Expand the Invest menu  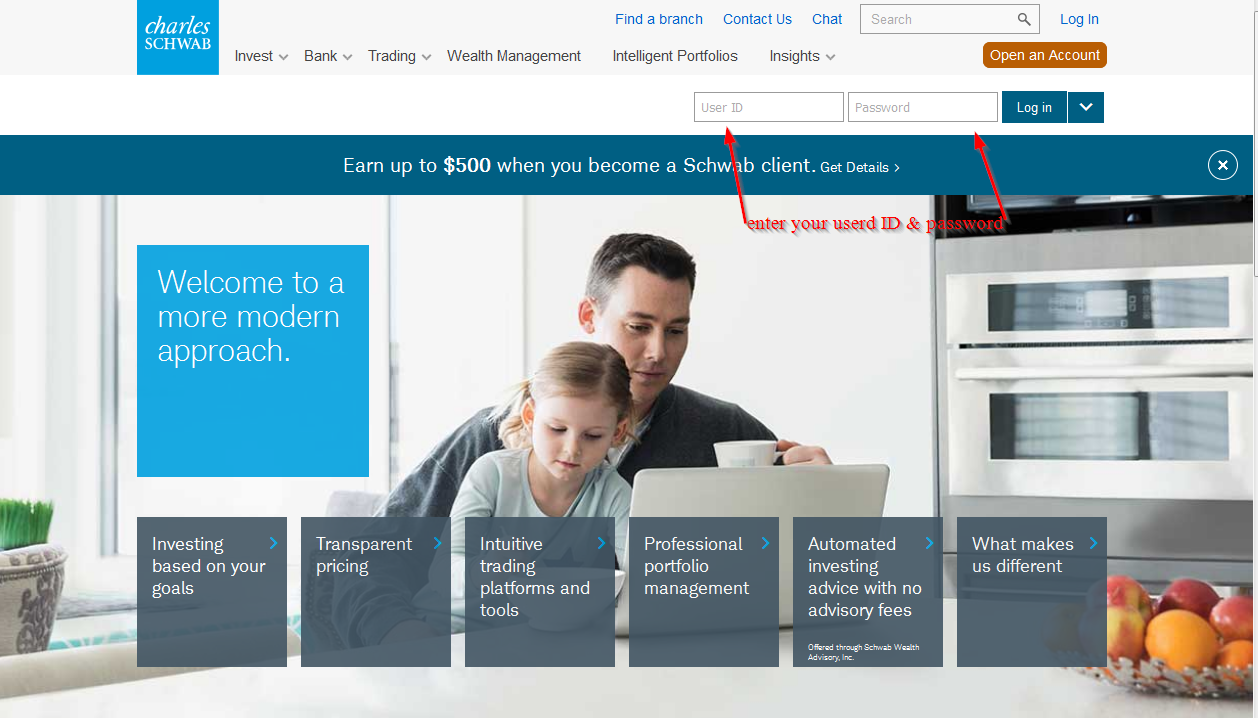[x=261, y=56]
